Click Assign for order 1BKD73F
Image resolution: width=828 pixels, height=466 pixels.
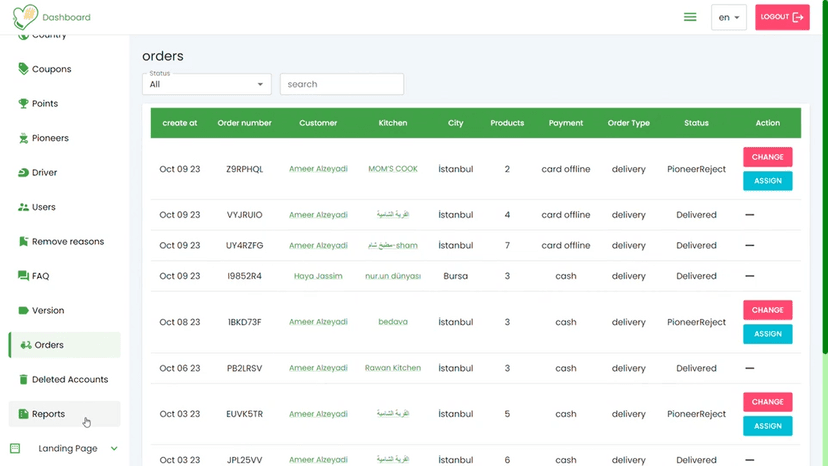pos(767,334)
